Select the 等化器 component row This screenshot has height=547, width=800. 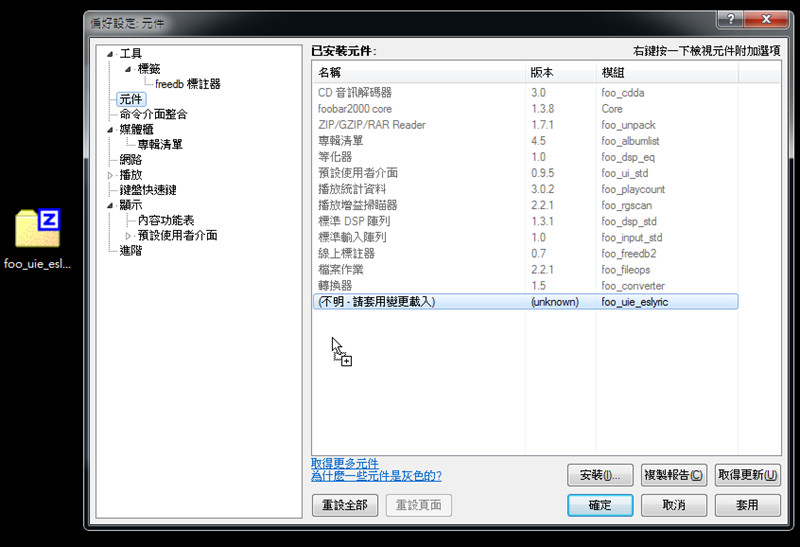(526, 157)
